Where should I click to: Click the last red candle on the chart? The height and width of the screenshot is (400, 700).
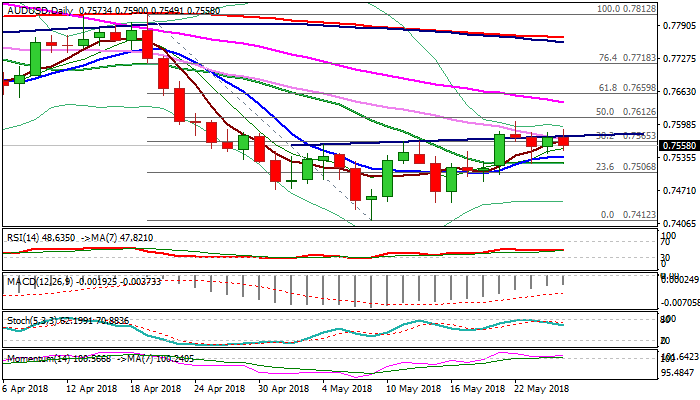point(563,140)
